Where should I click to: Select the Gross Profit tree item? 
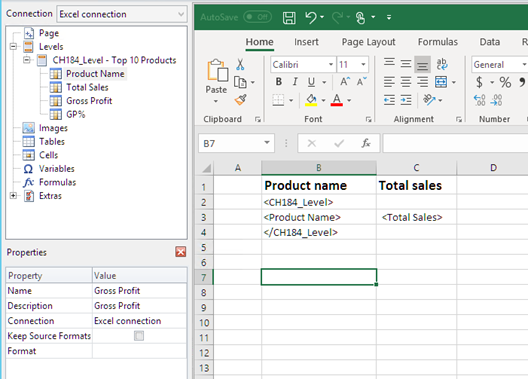(x=89, y=101)
